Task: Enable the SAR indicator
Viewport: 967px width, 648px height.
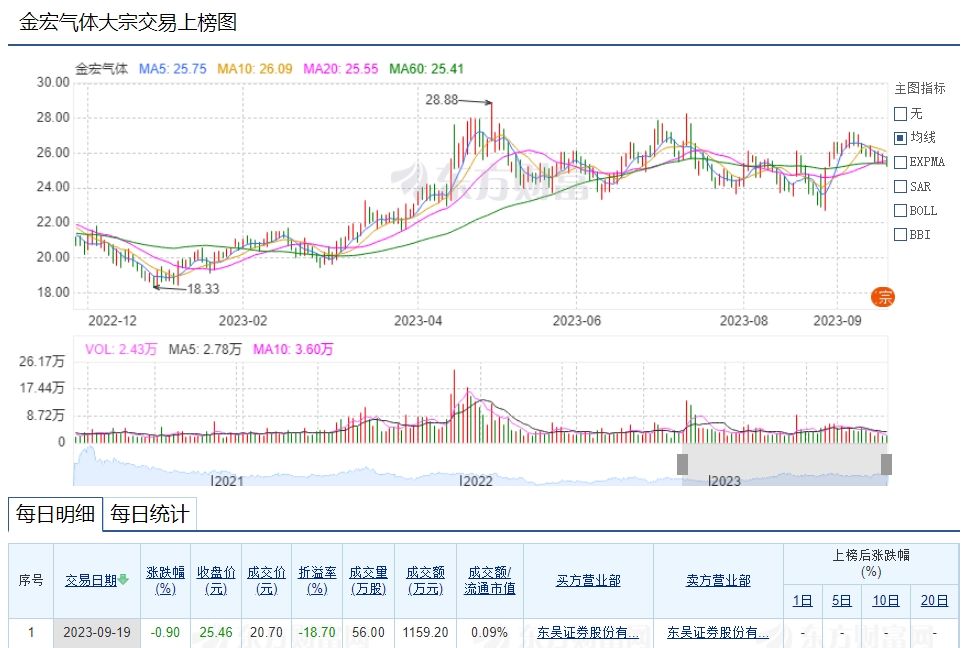Action: pos(900,186)
